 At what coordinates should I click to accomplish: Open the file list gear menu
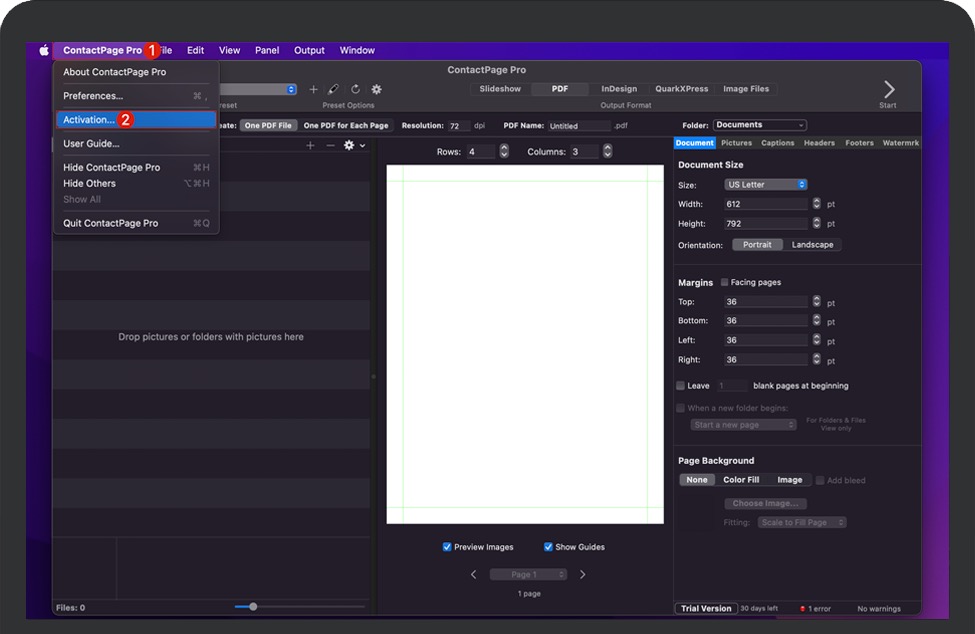354,145
